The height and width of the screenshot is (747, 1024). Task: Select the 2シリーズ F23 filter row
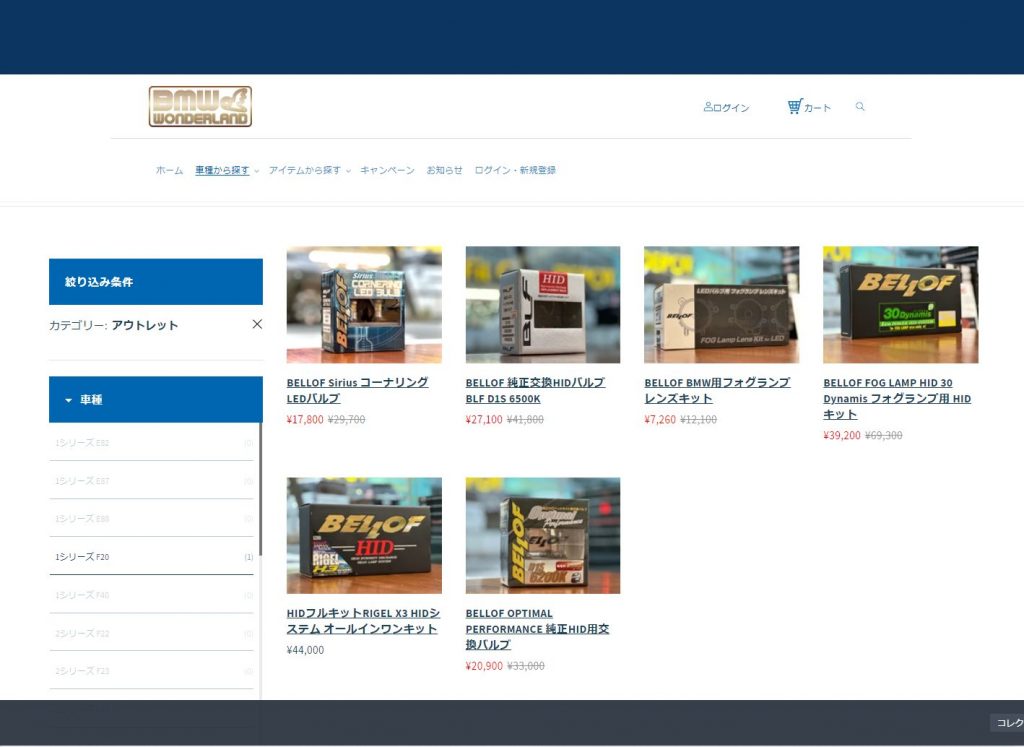(x=152, y=671)
